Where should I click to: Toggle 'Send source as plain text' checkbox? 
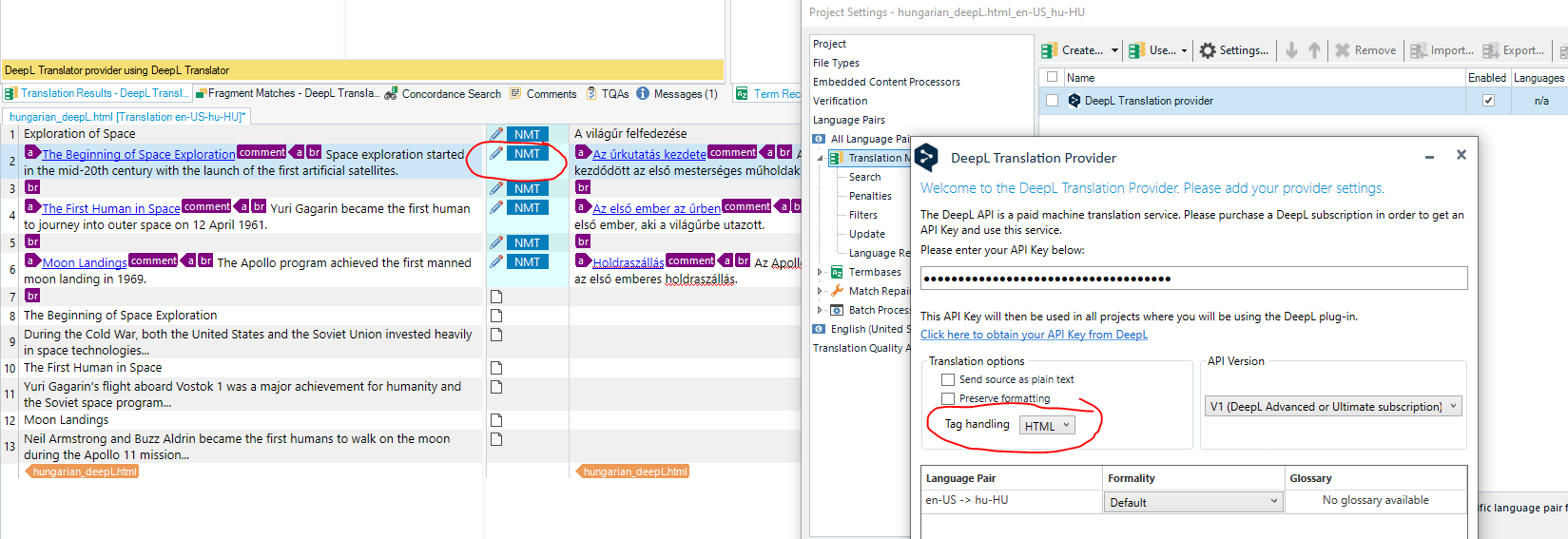pyautogui.click(x=948, y=379)
